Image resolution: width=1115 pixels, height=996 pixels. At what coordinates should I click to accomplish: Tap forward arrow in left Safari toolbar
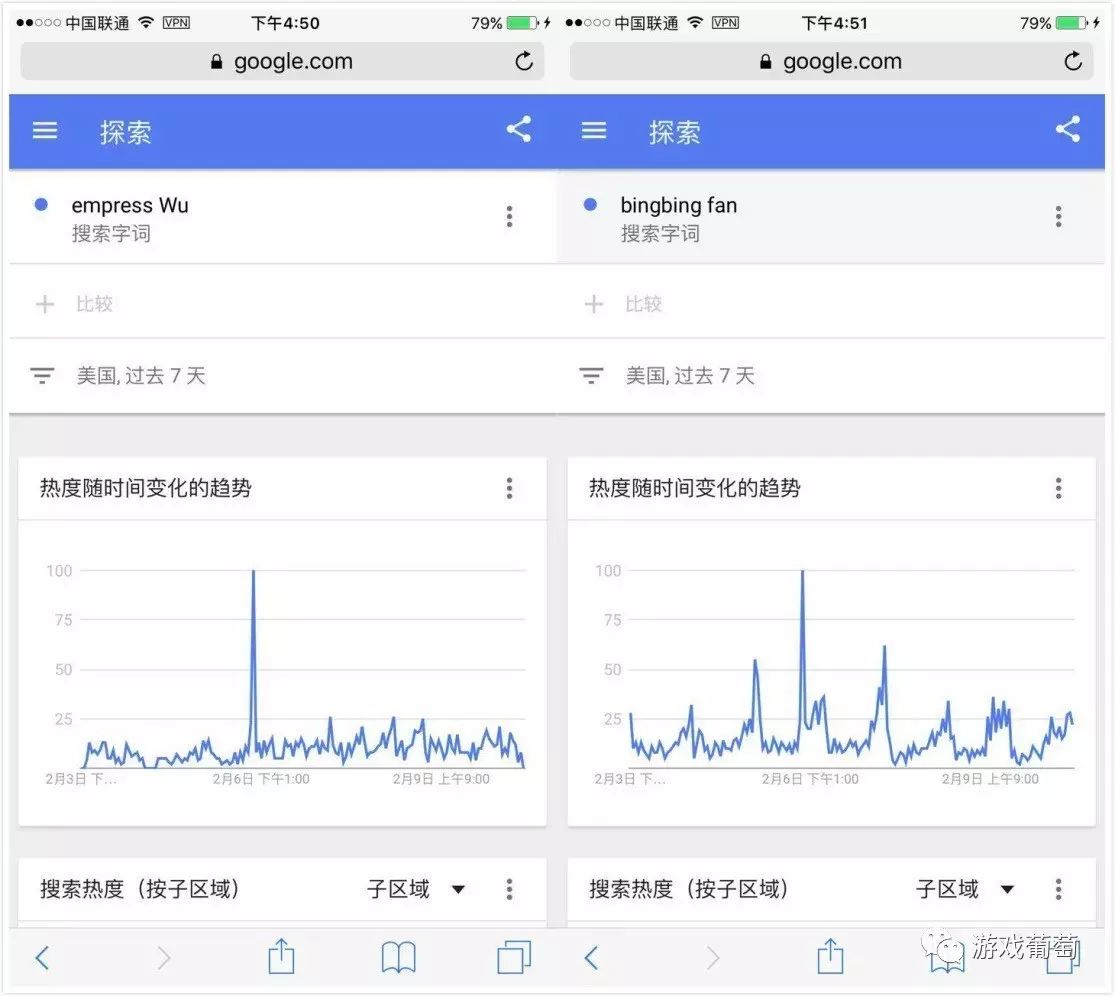(164, 958)
